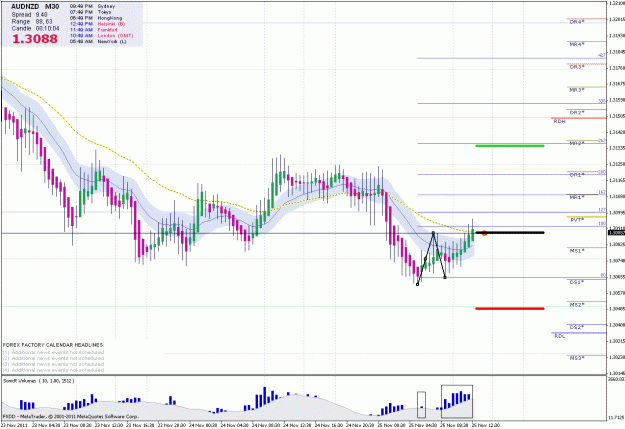Screen dimensions: 625x429
Task: Click the Range value line
Action: 32,22
